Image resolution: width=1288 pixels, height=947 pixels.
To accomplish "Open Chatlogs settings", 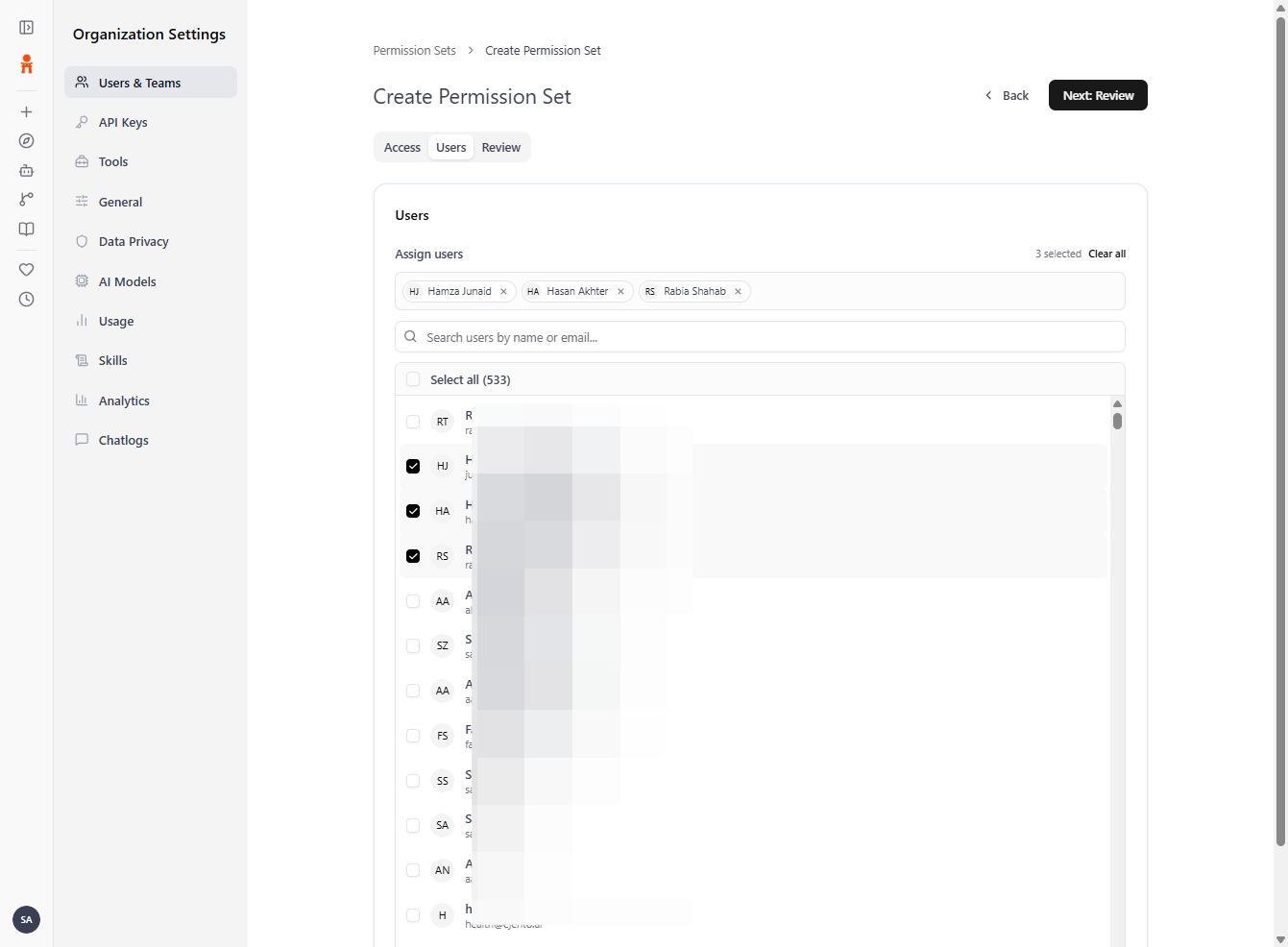I will pyautogui.click(x=151, y=440).
